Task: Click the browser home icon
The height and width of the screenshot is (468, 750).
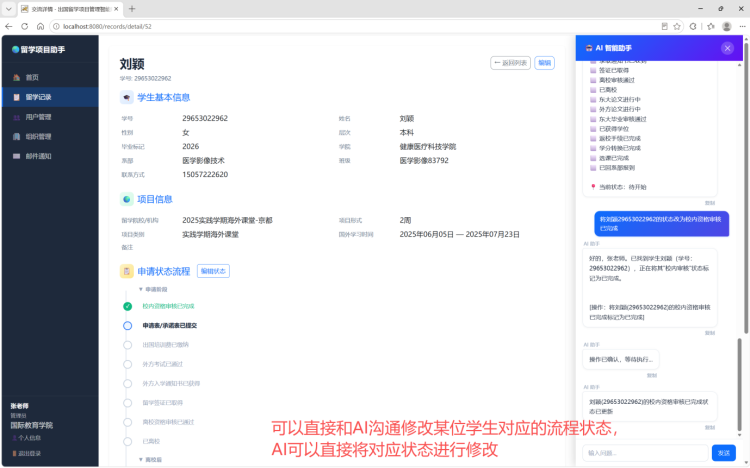Action: pos(40,26)
